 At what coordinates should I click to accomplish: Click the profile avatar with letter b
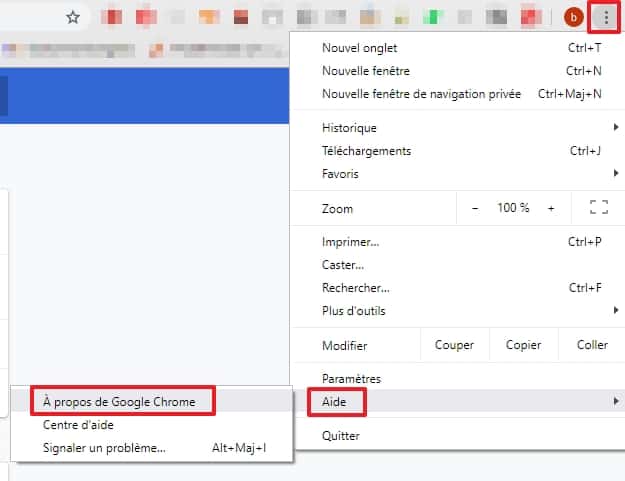[x=574, y=17]
